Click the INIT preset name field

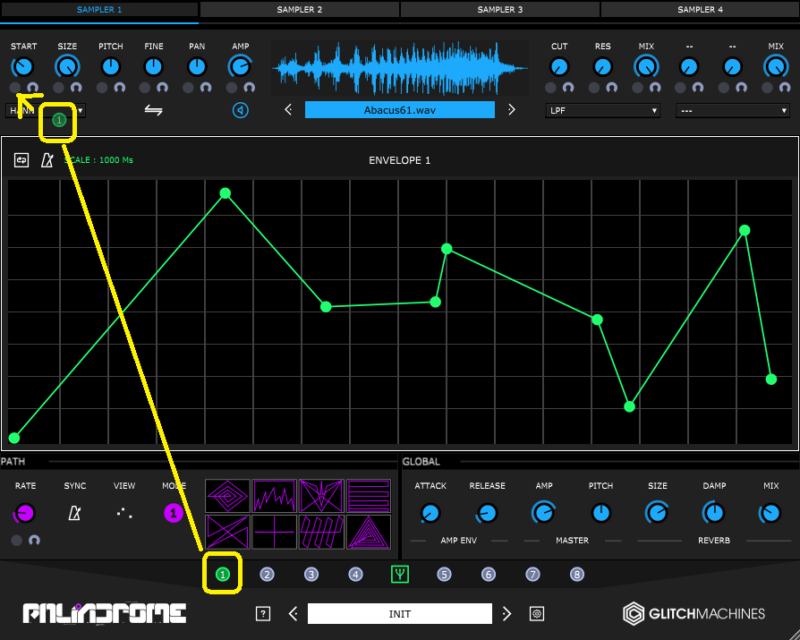coord(400,614)
